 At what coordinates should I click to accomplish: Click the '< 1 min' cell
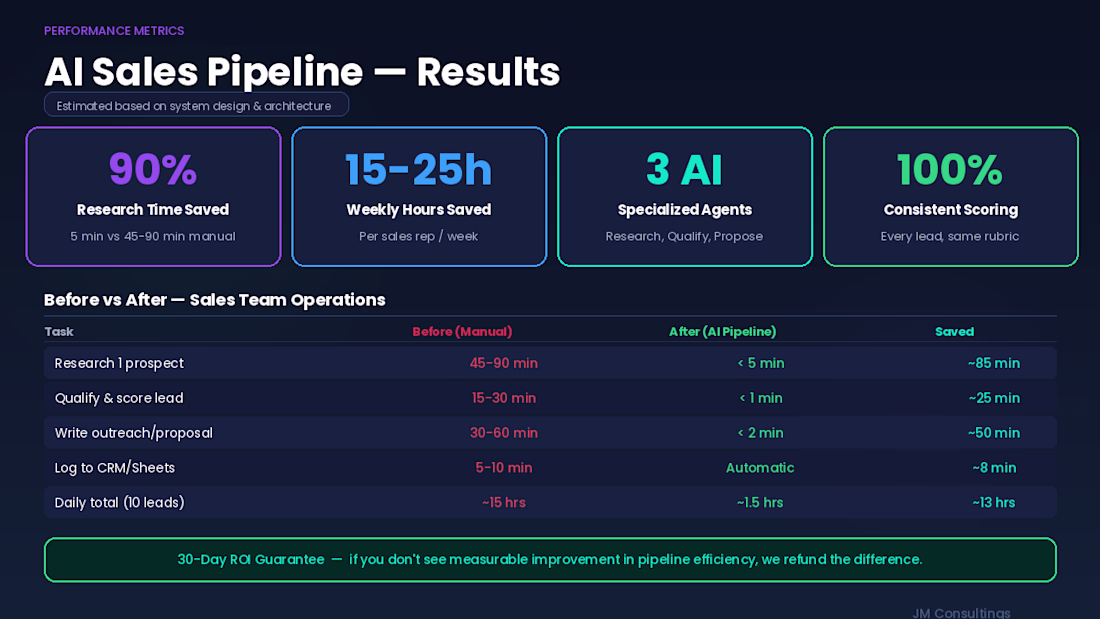coord(760,398)
